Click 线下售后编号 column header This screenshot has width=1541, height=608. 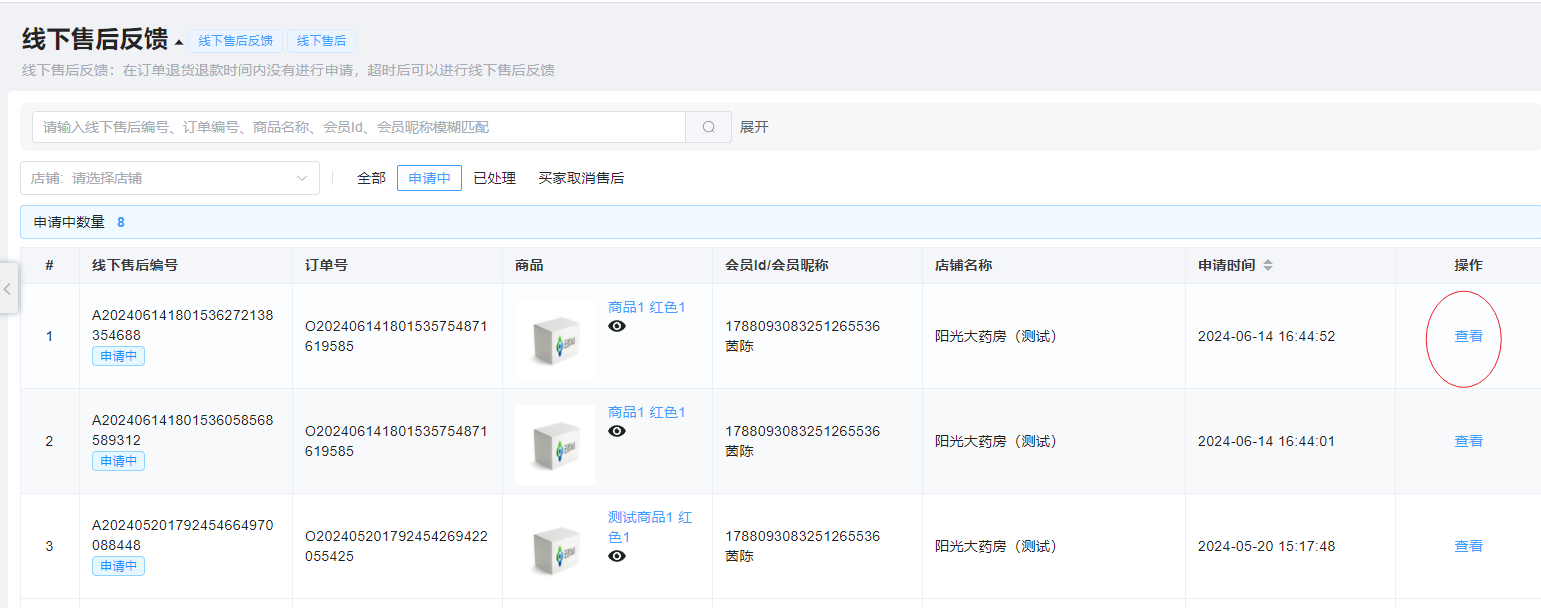(135, 265)
